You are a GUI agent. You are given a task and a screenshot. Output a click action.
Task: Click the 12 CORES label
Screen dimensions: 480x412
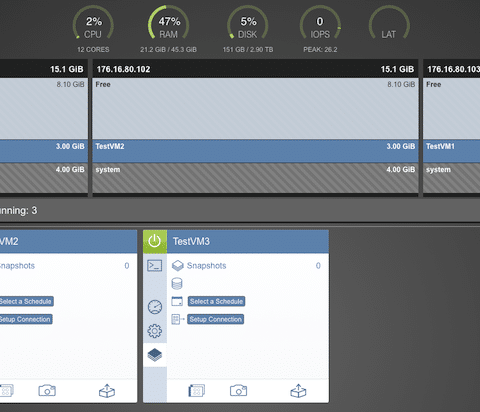(x=93, y=50)
